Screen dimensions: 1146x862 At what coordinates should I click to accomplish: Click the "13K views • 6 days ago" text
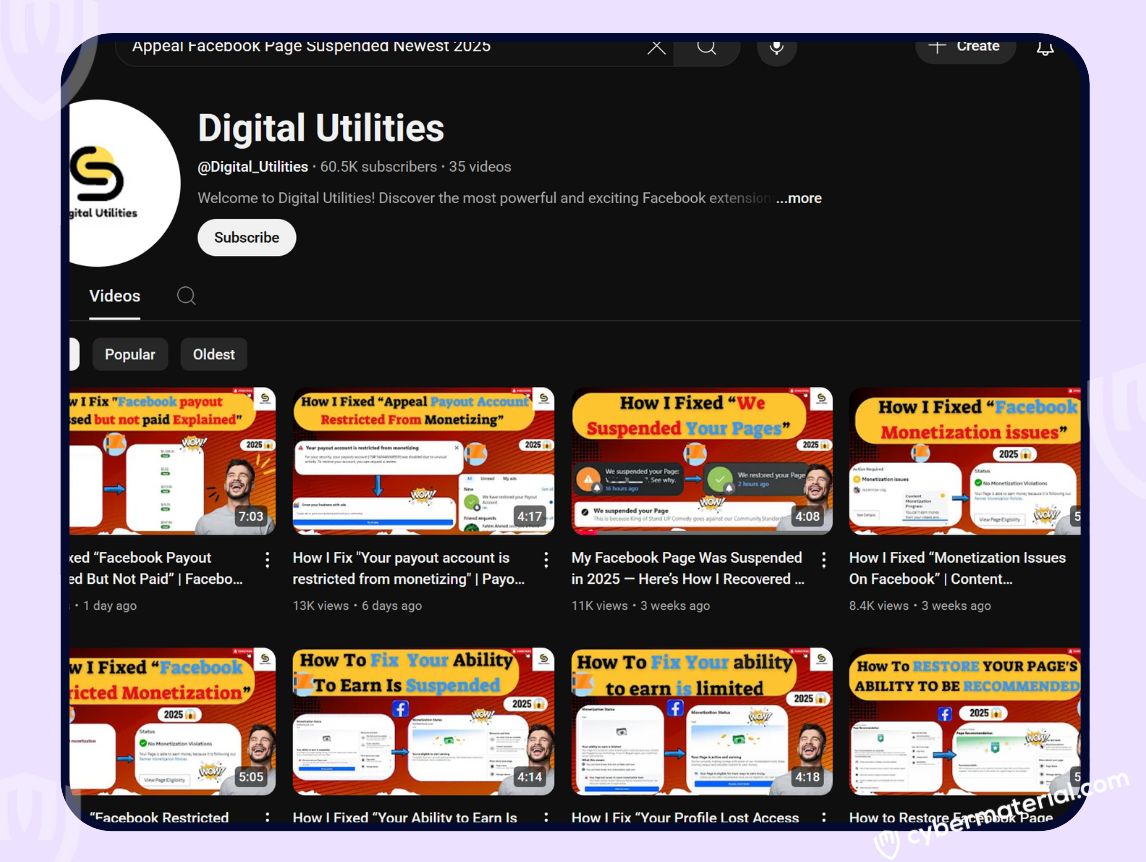357,605
